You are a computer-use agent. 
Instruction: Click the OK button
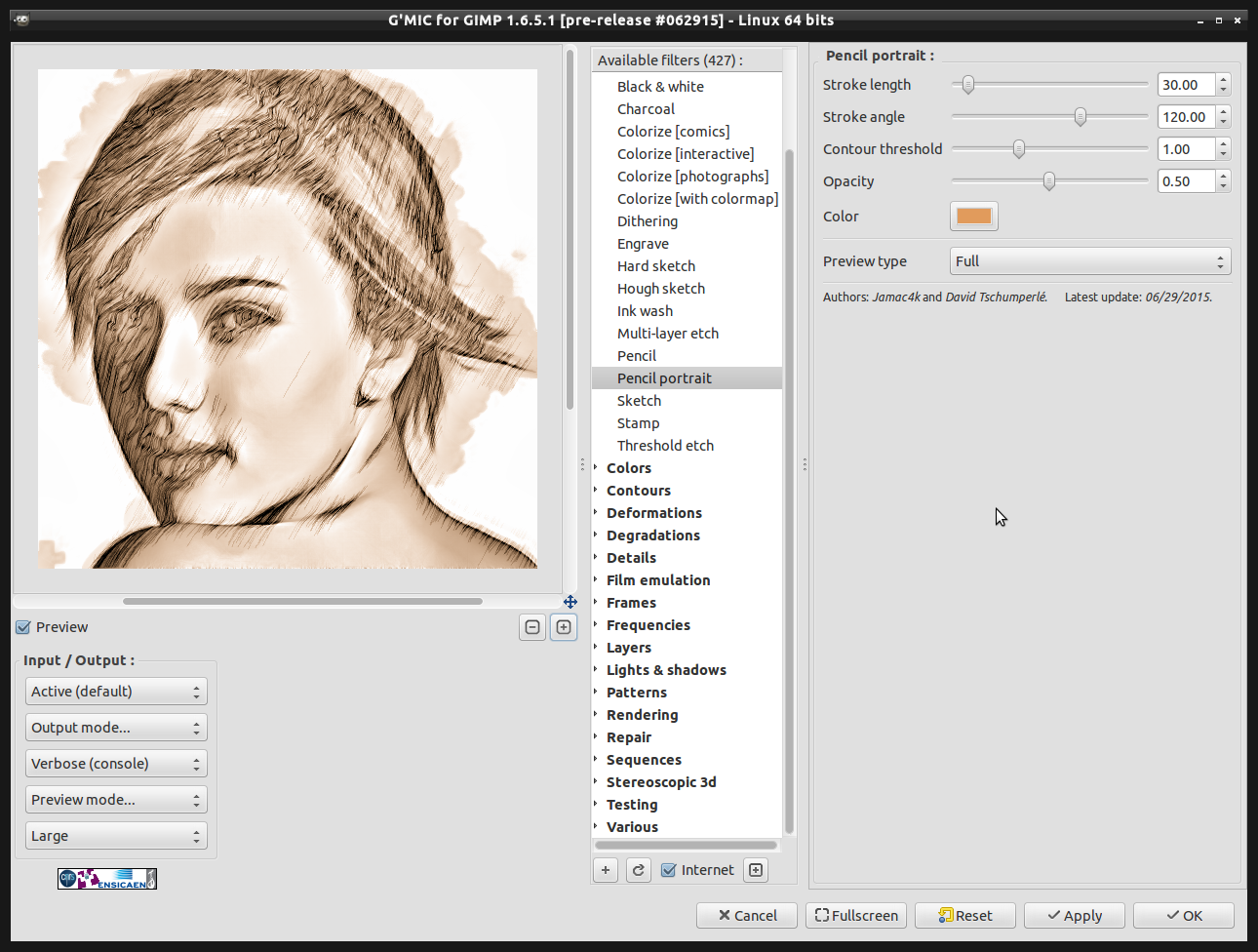point(1184,916)
